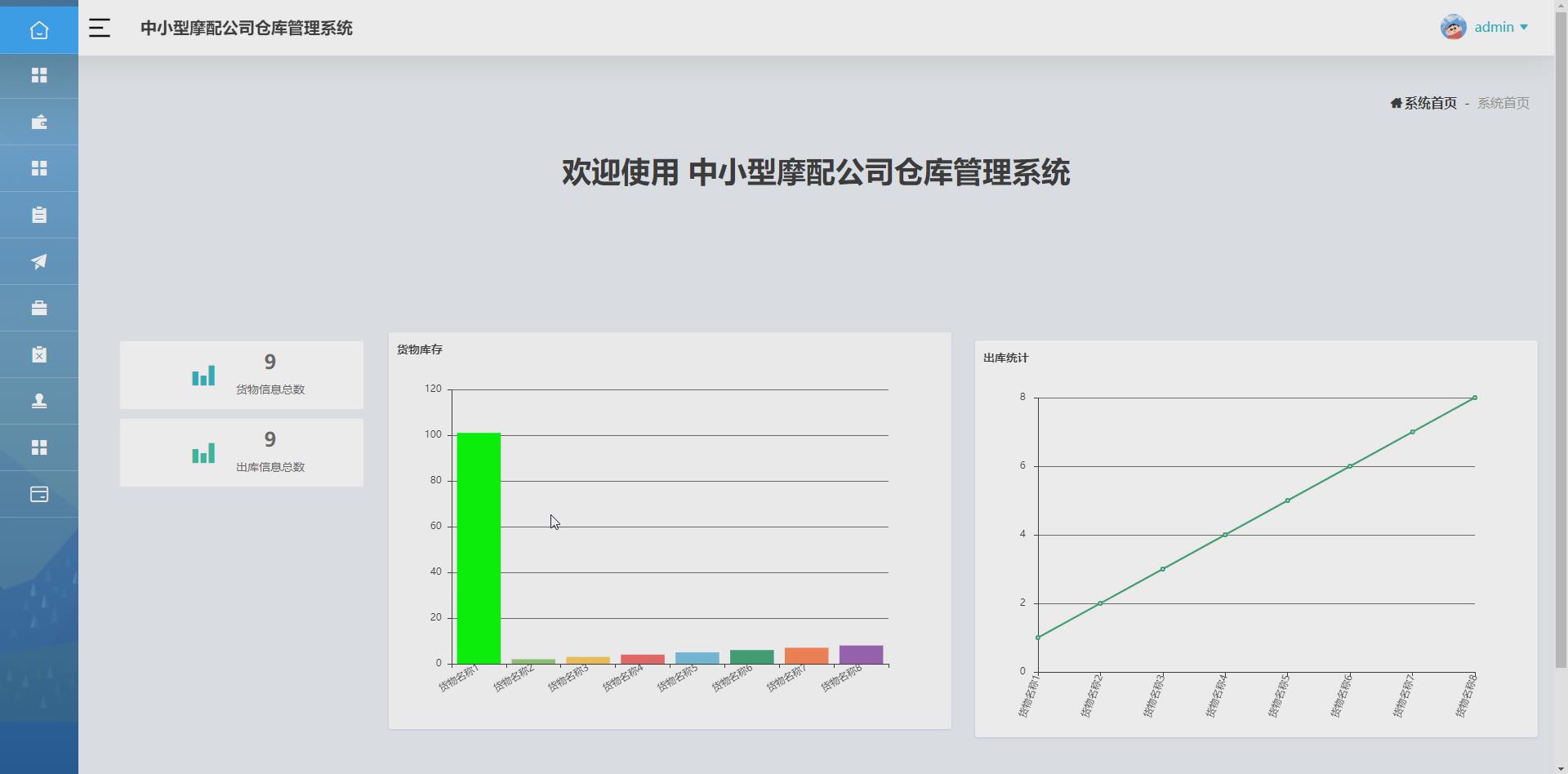Click the clipboard-with-X icon in sidebar

point(38,354)
